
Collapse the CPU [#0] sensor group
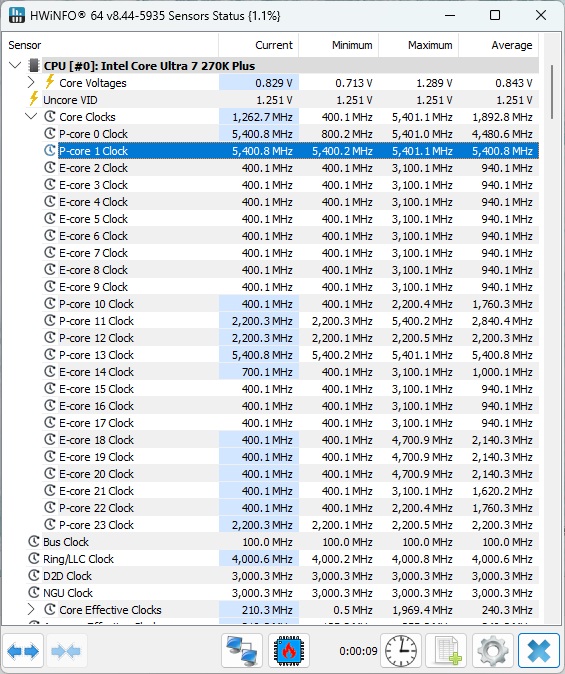[x=15, y=65]
